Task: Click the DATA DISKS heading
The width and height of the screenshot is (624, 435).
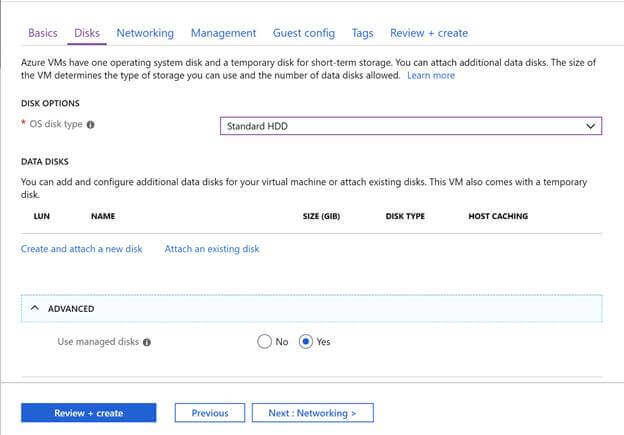Action: 45,162
